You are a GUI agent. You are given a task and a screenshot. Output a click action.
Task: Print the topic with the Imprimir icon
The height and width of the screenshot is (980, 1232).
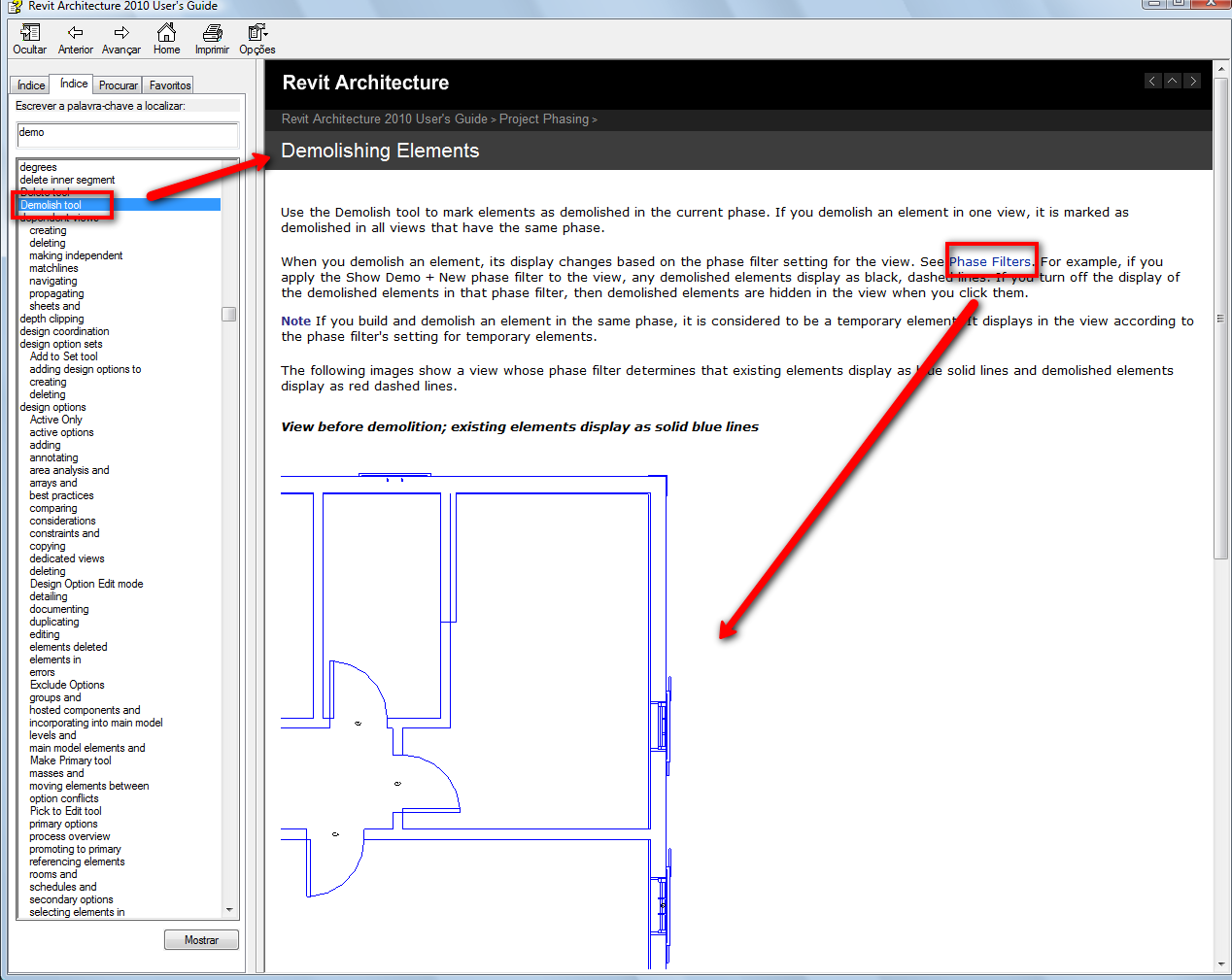(212, 39)
